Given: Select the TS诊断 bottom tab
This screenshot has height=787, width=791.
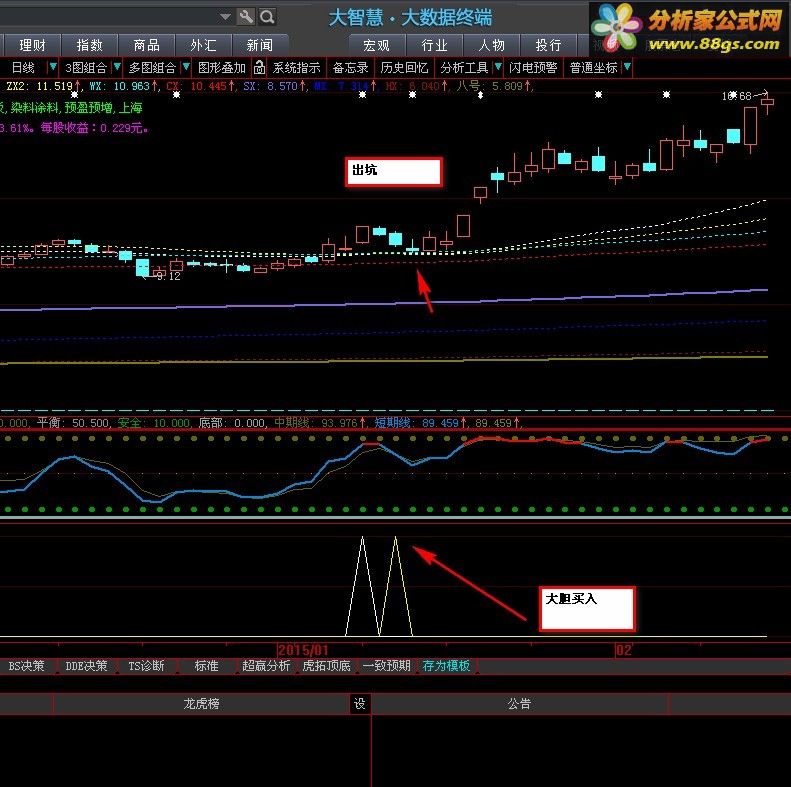Looking at the screenshot, I should (146, 666).
